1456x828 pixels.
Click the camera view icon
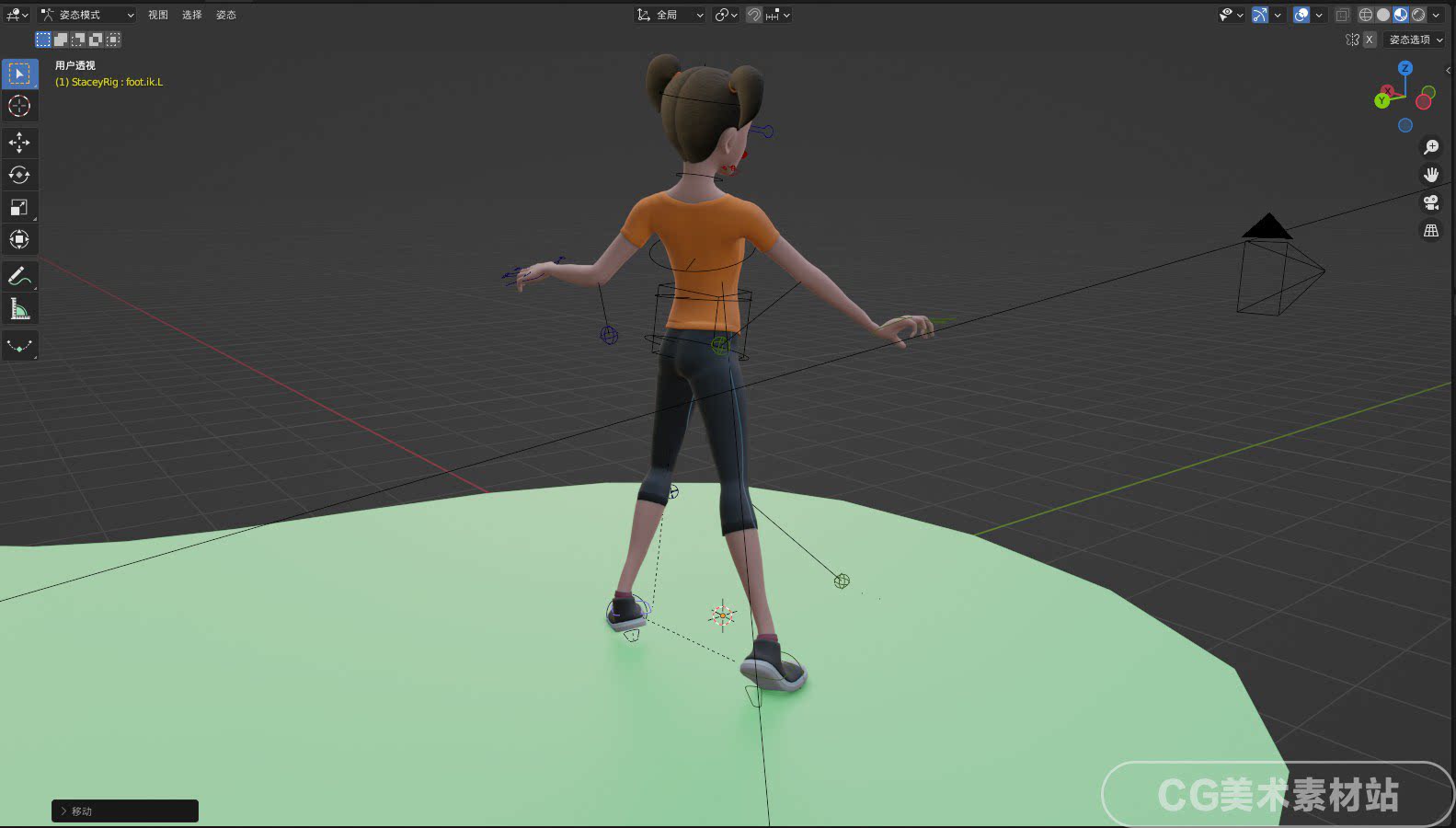point(1431,202)
